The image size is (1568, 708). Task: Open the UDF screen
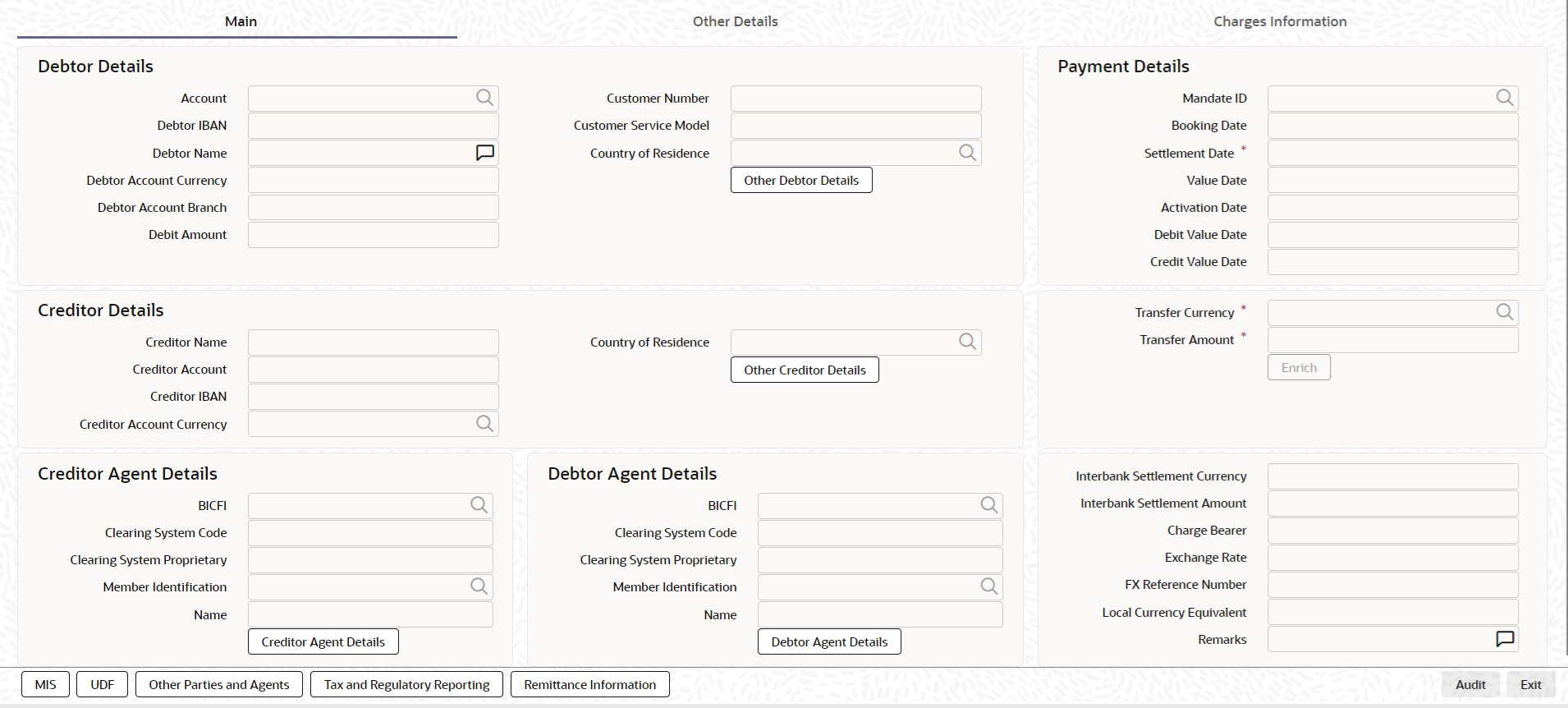coord(103,684)
